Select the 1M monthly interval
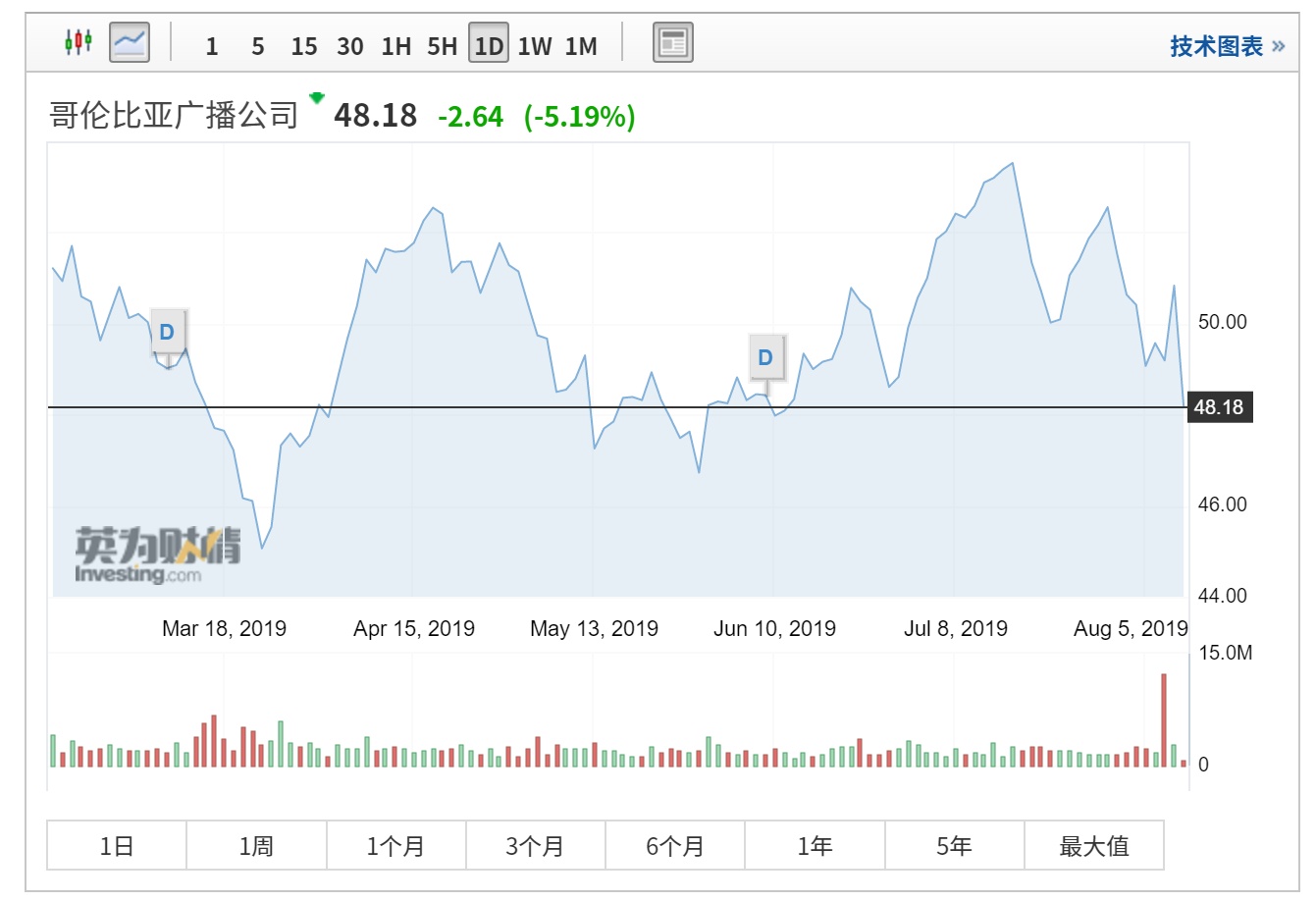 [x=581, y=46]
